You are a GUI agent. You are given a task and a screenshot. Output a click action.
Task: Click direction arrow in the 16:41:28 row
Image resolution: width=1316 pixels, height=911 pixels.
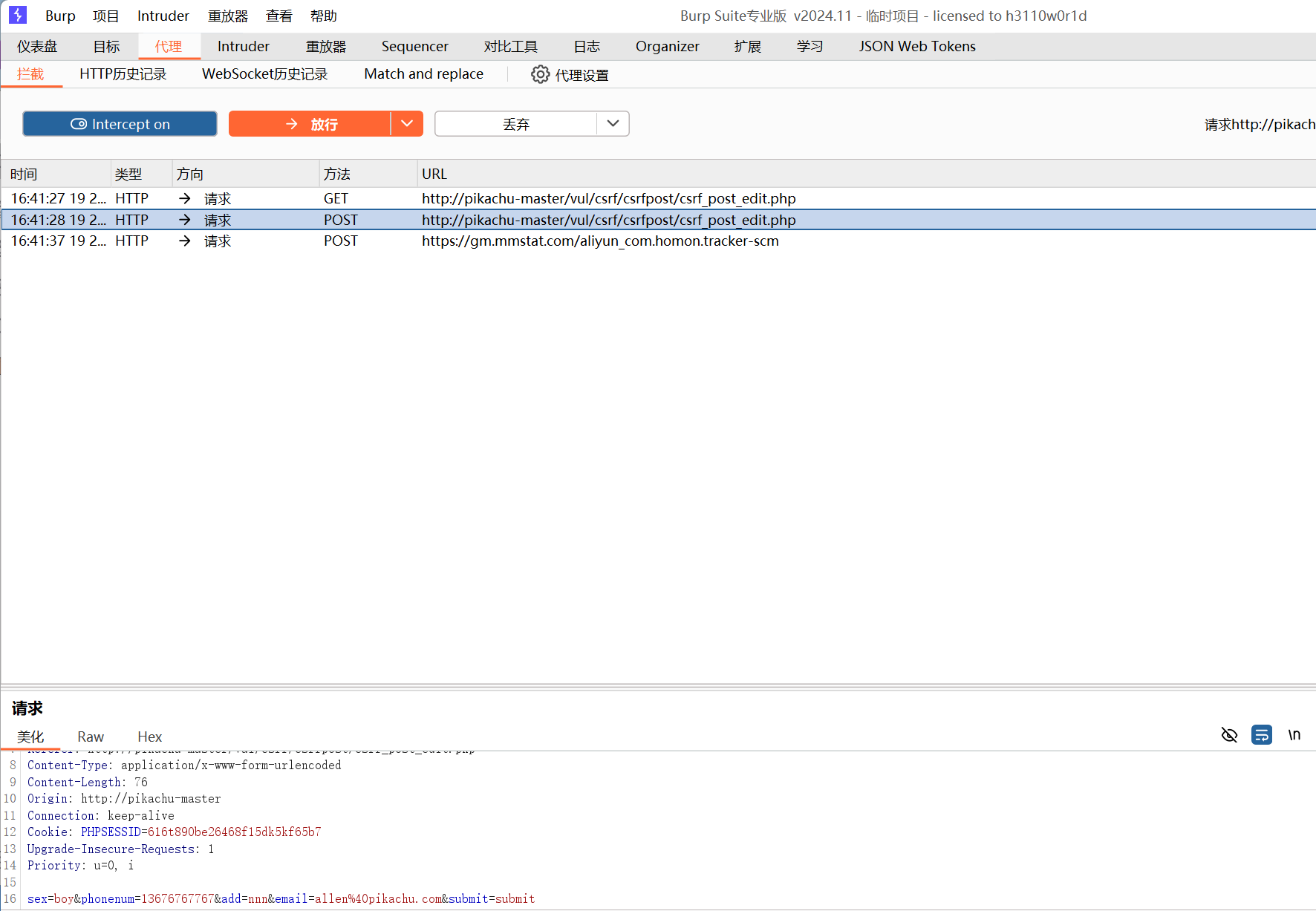(x=185, y=220)
